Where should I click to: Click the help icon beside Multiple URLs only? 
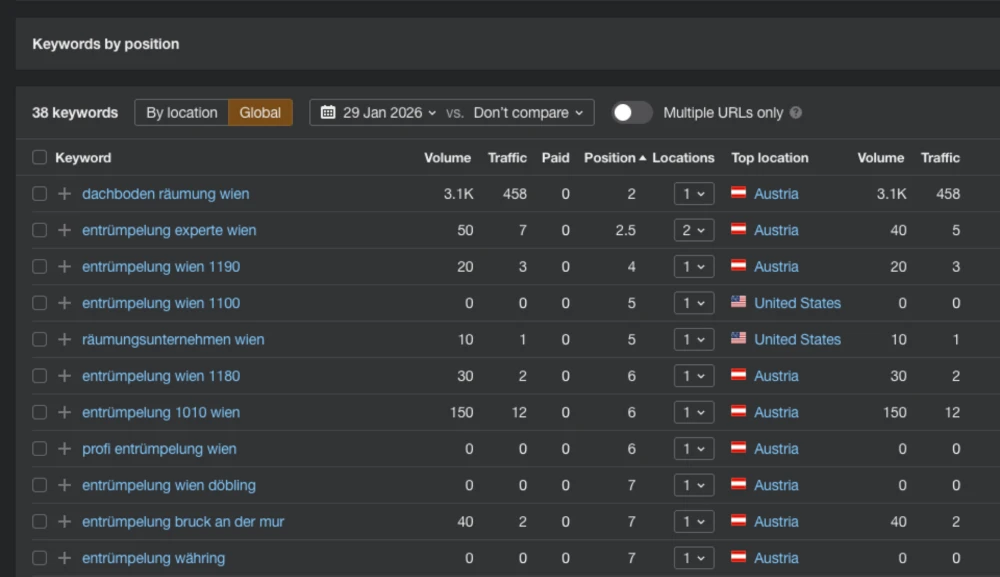click(796, 113)
